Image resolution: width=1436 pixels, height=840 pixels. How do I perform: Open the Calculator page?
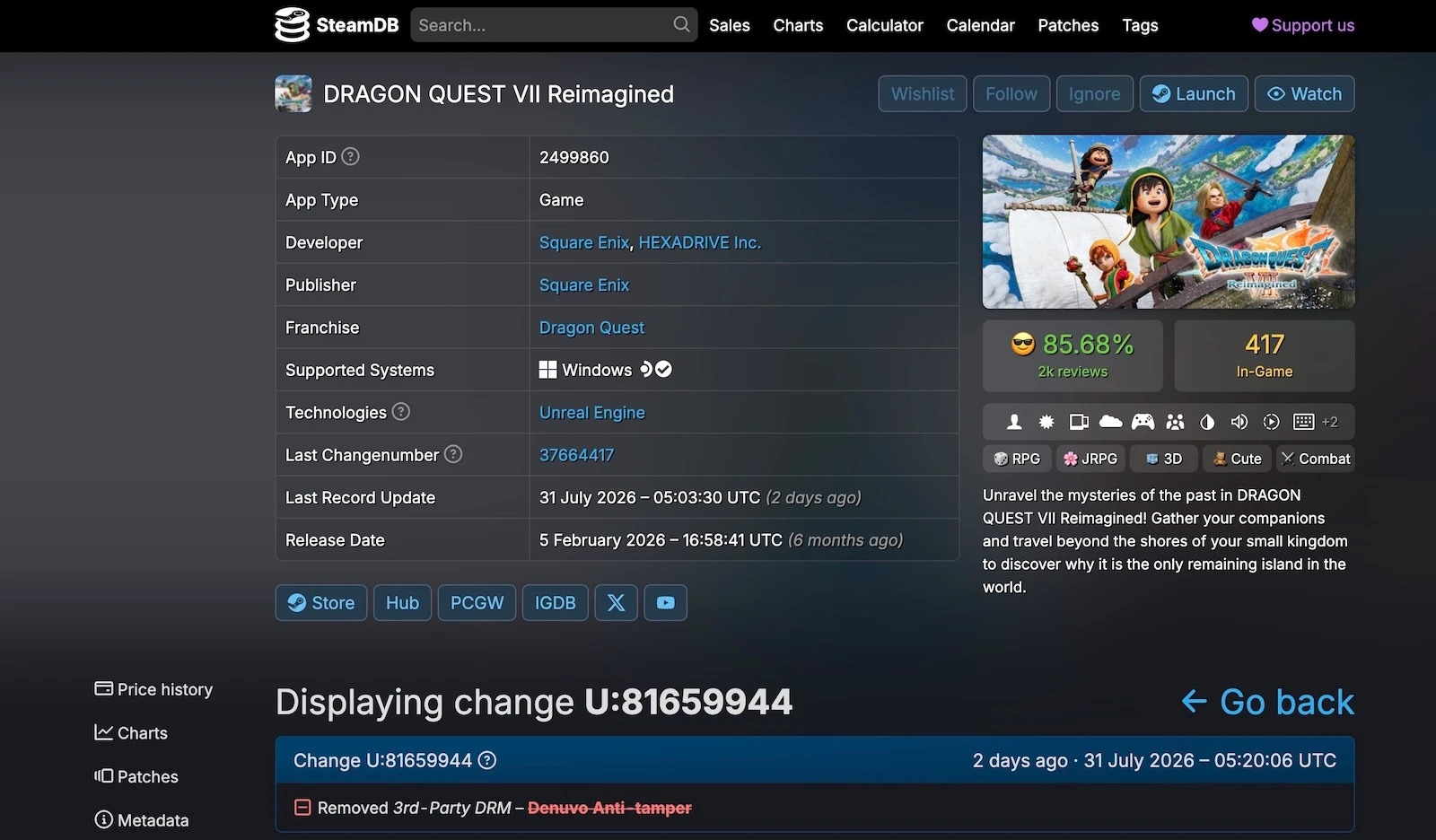tap(885, 25)
